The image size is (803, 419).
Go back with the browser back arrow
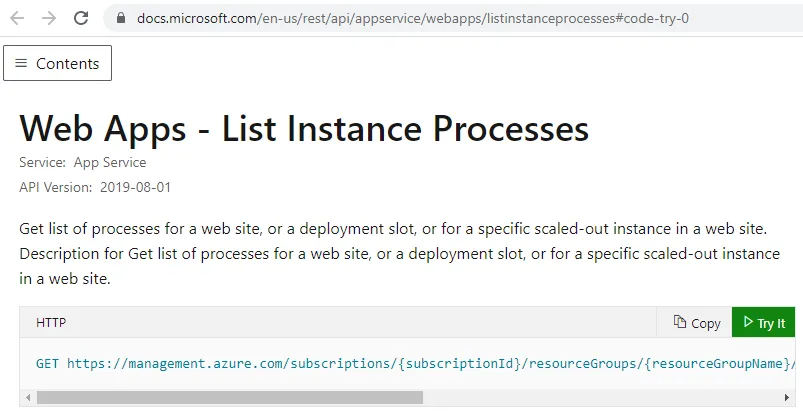coord(17,18)
